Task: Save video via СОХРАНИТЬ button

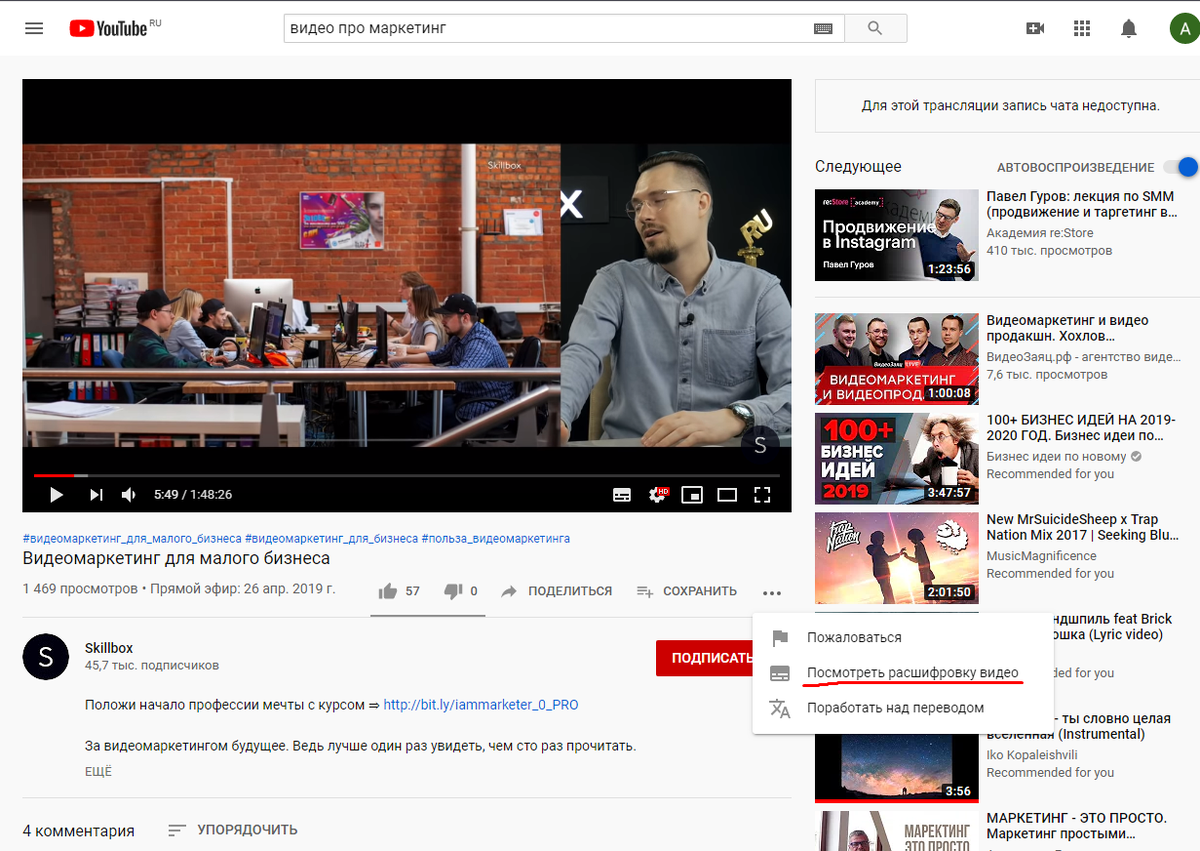Action: pos(687,591)
